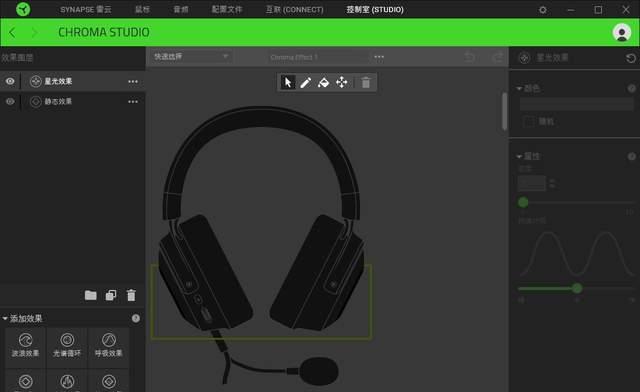Enable the 随机 random color checkbox

click(x=529, y=122)
